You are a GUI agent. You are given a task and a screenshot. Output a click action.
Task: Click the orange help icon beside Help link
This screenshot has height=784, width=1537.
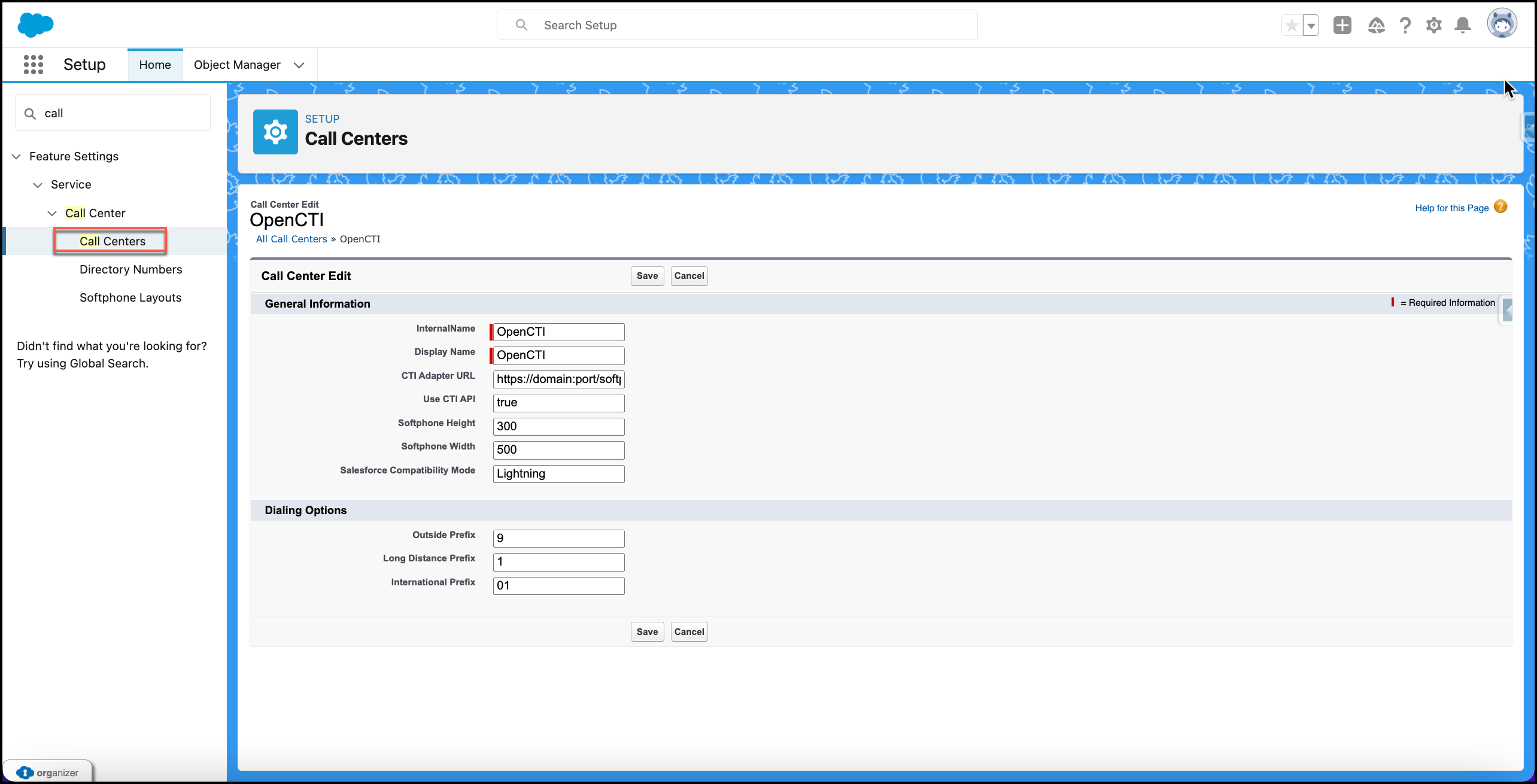tap(1500, 207)
